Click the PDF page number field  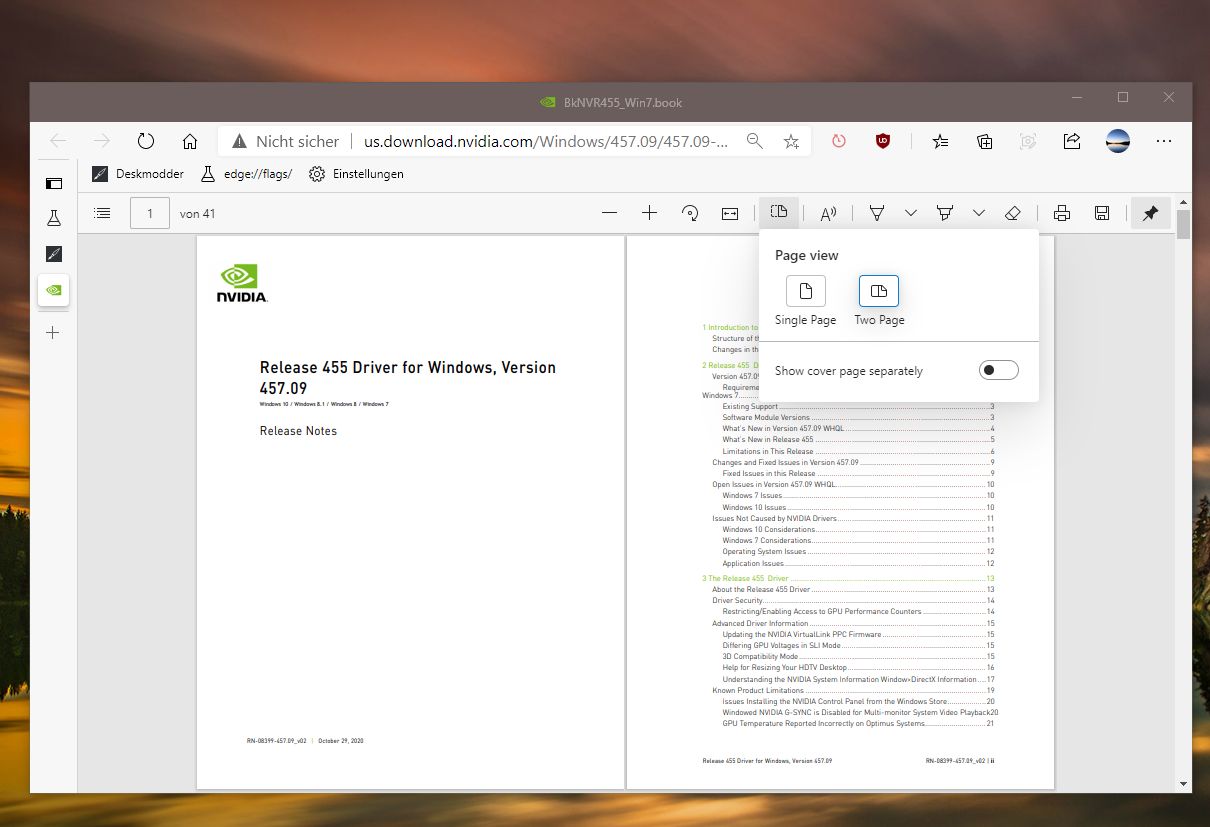pos(150,213)
